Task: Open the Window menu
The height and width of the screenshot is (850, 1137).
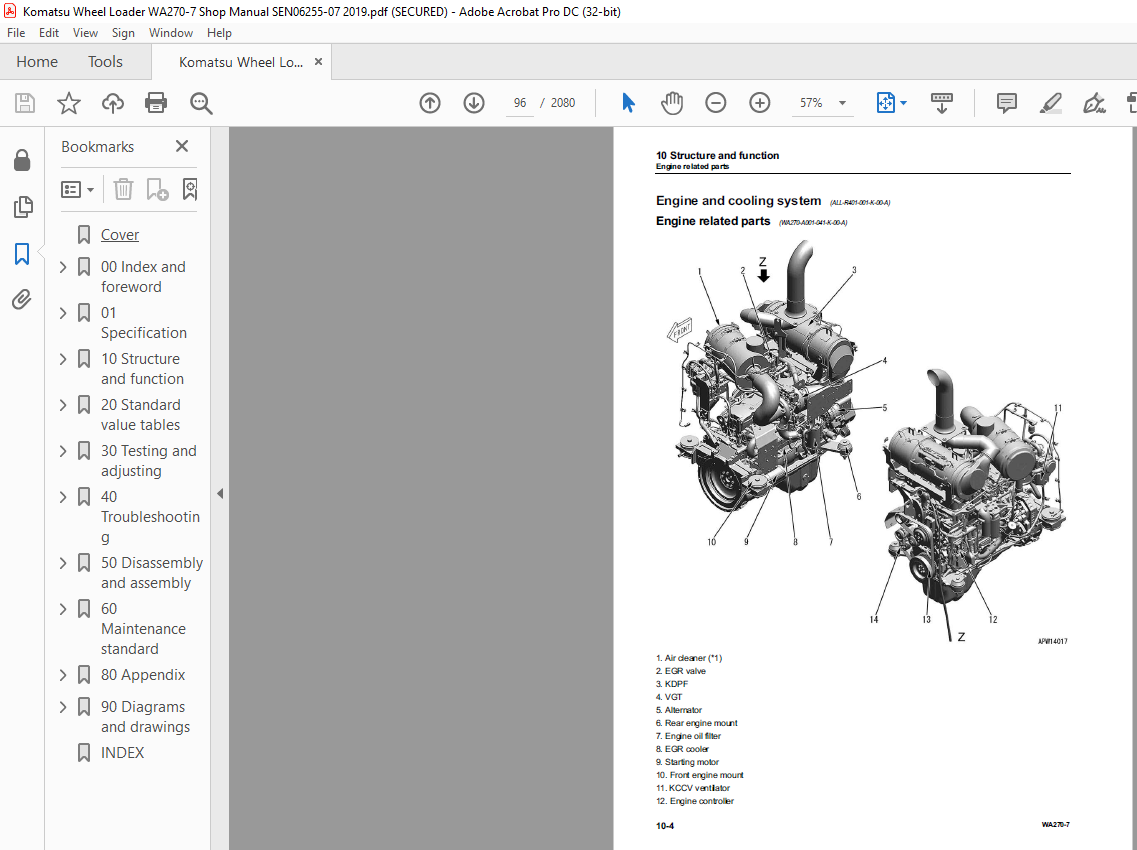Action: point(170,33)
